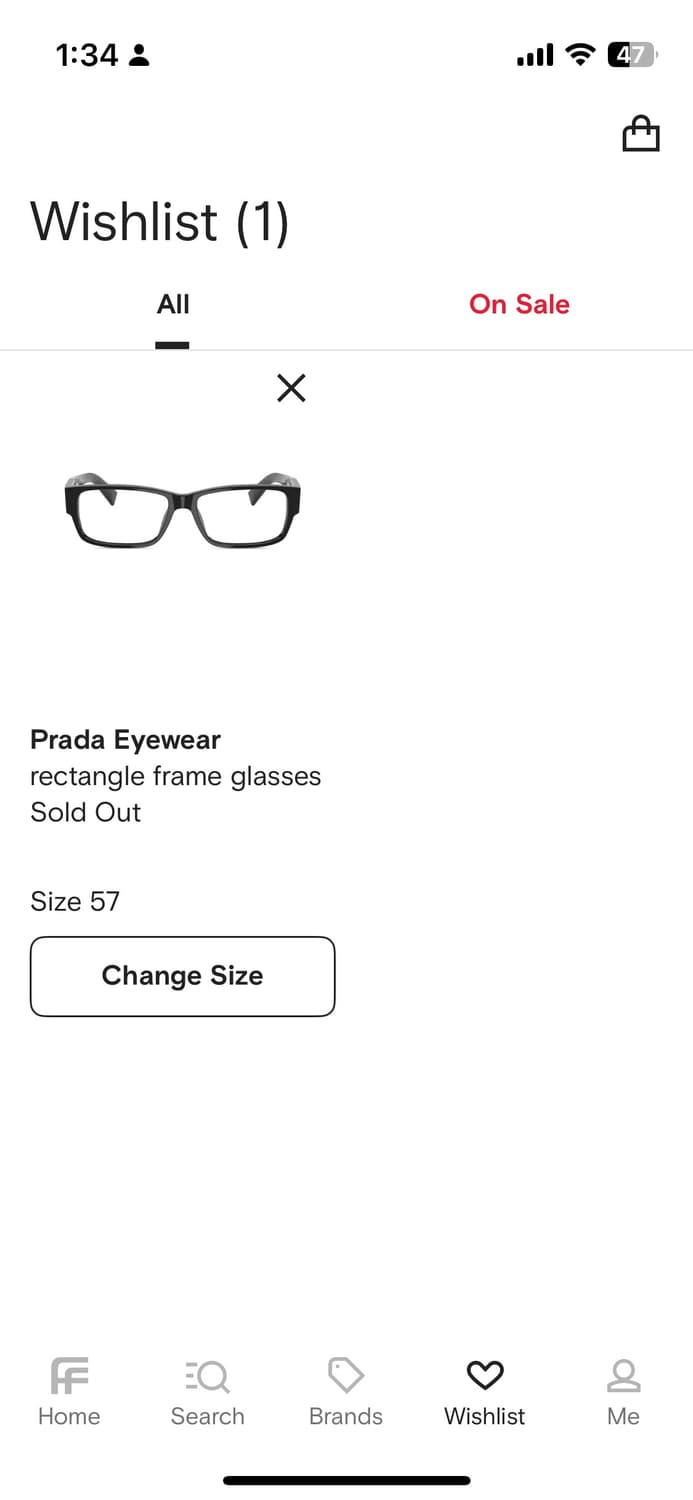This screenshot has width=693, height=1500.
Task: Tap the Size 57 label
Action: coord(75,901)
